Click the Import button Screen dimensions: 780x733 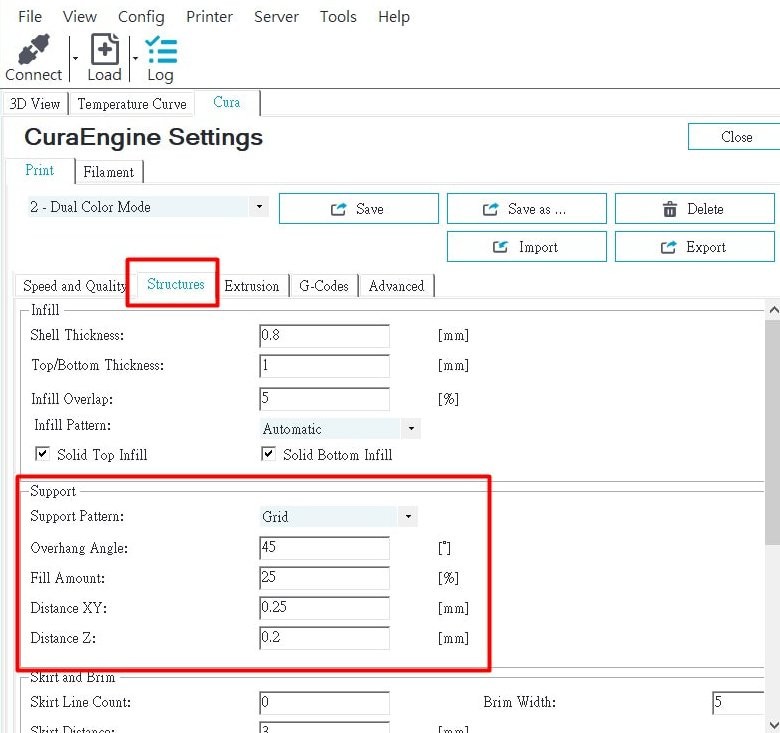tap(527, 247)
